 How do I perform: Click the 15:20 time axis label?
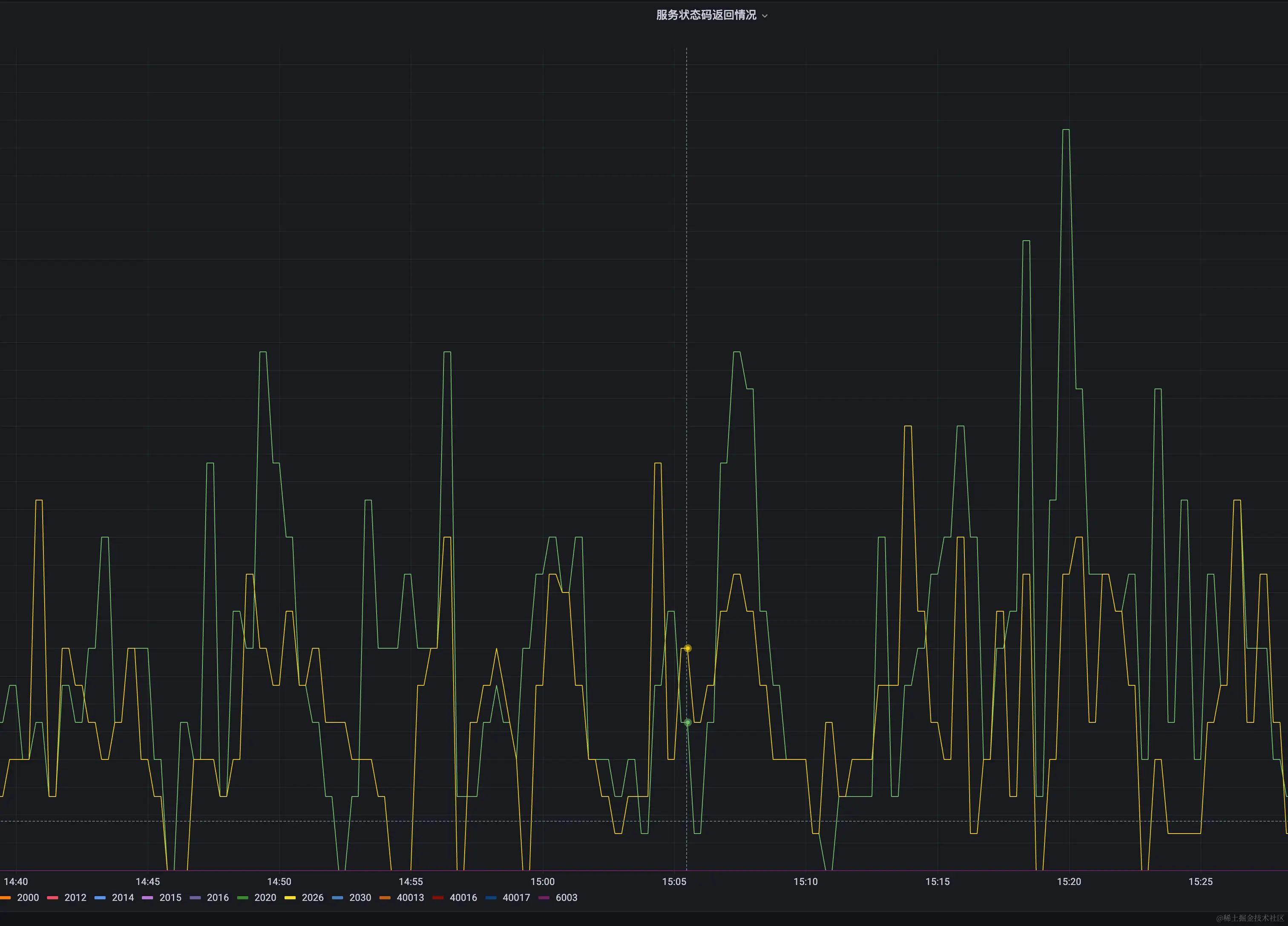(1069, 882)
